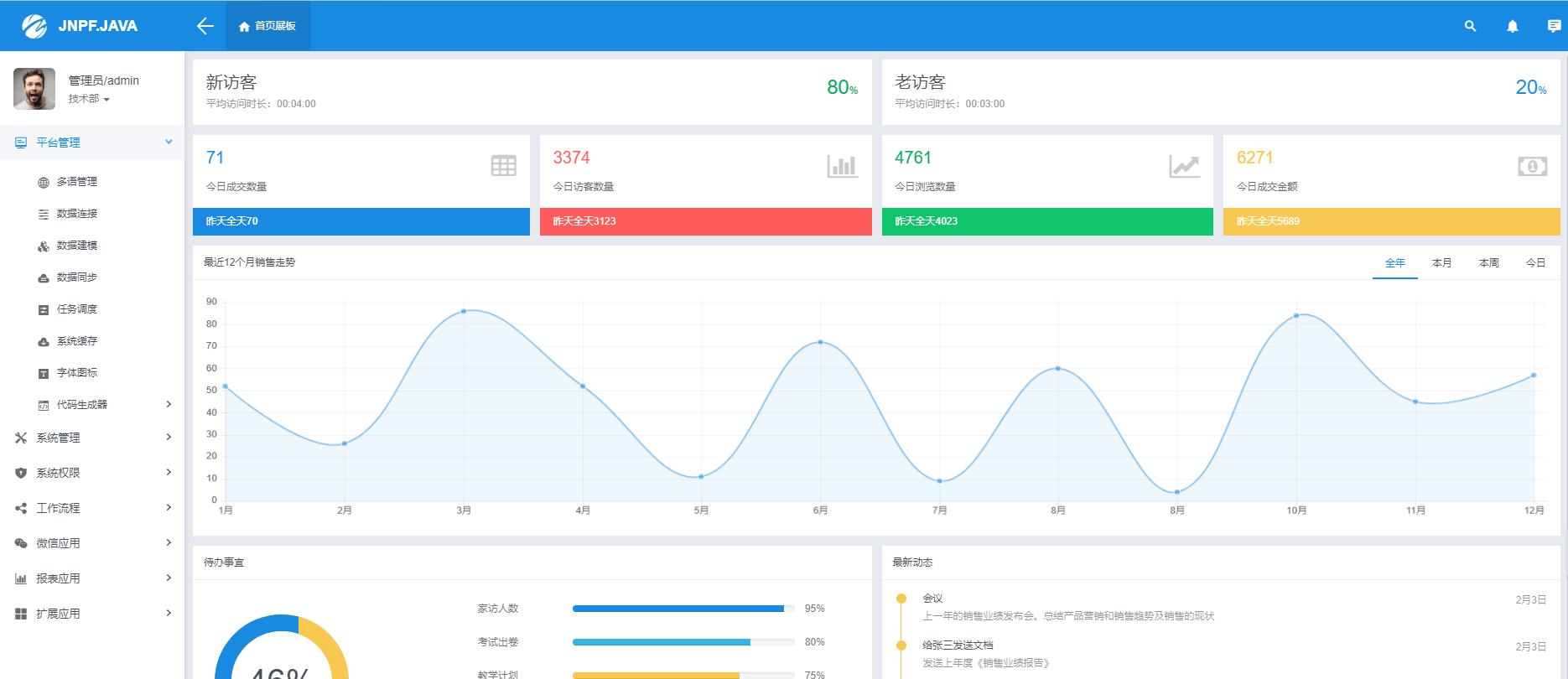Screen dimensions: 1568x679
Task: Open the 任务调度 menu item
Action: tap(77, 309)
